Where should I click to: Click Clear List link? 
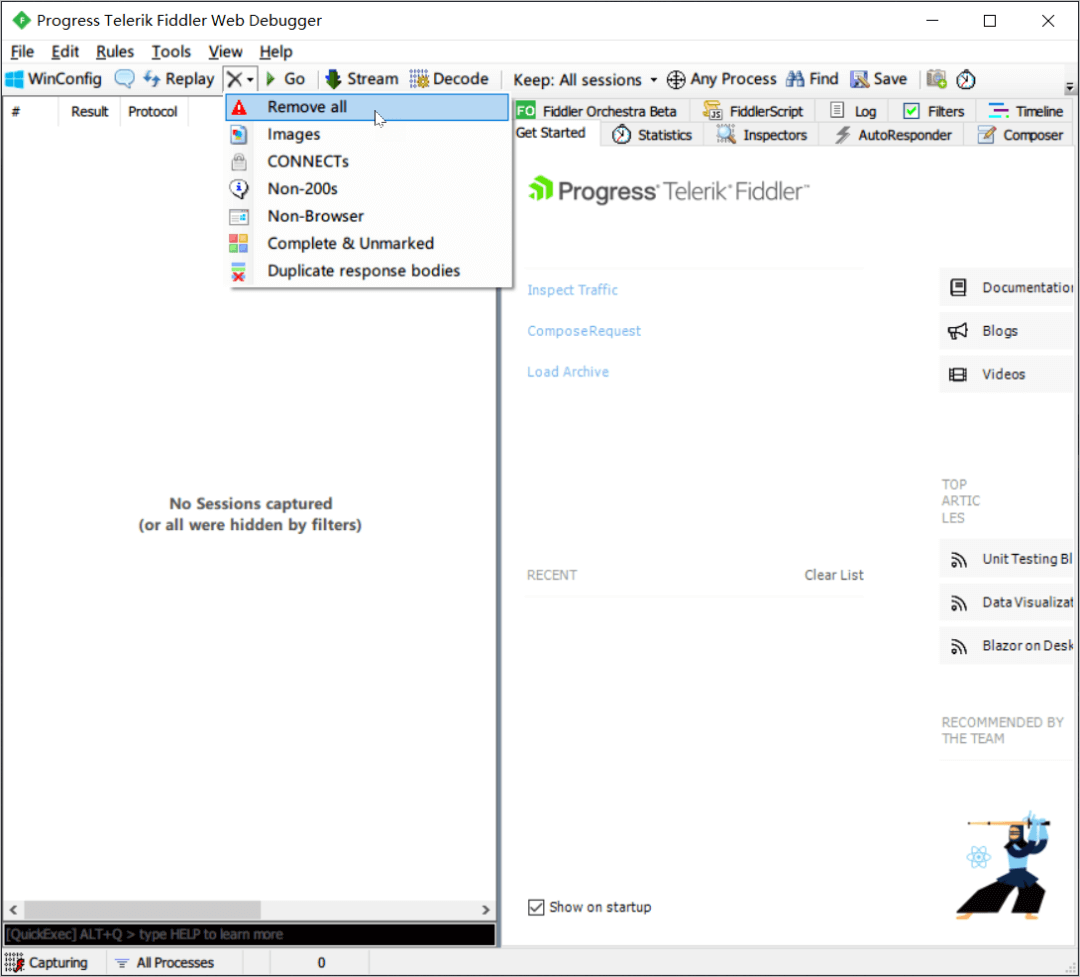pos(833,575)
